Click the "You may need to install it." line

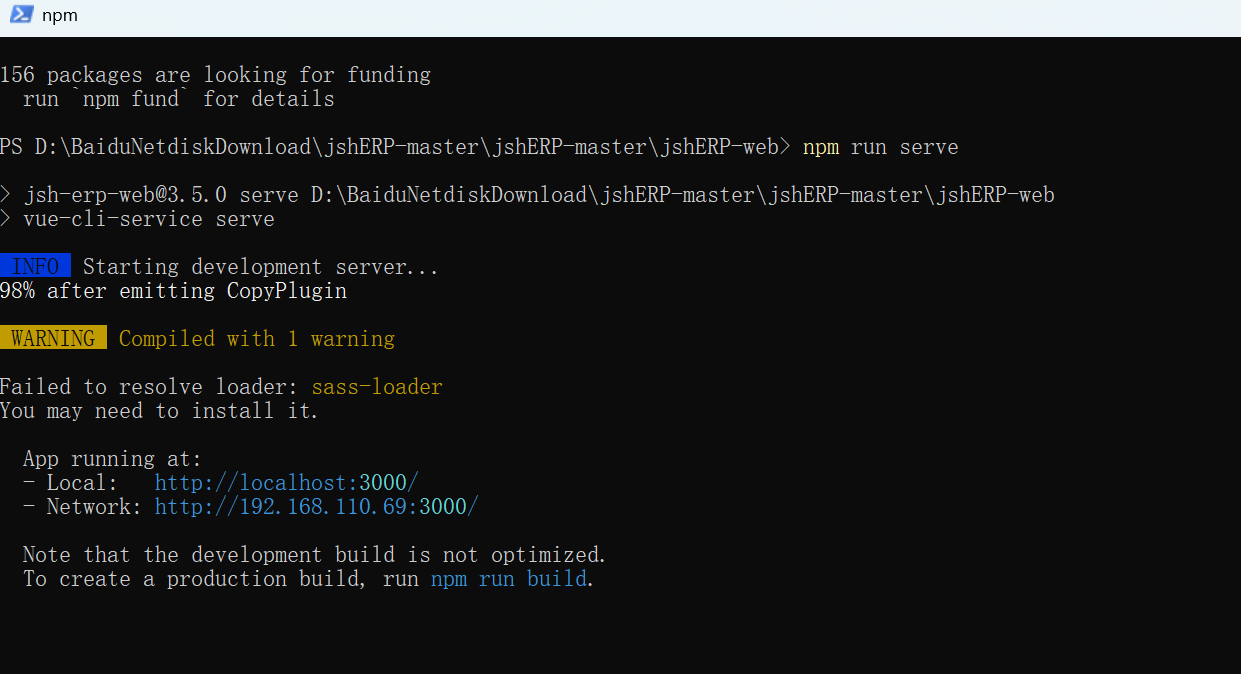pyautogui.click(x=159, y=411)
